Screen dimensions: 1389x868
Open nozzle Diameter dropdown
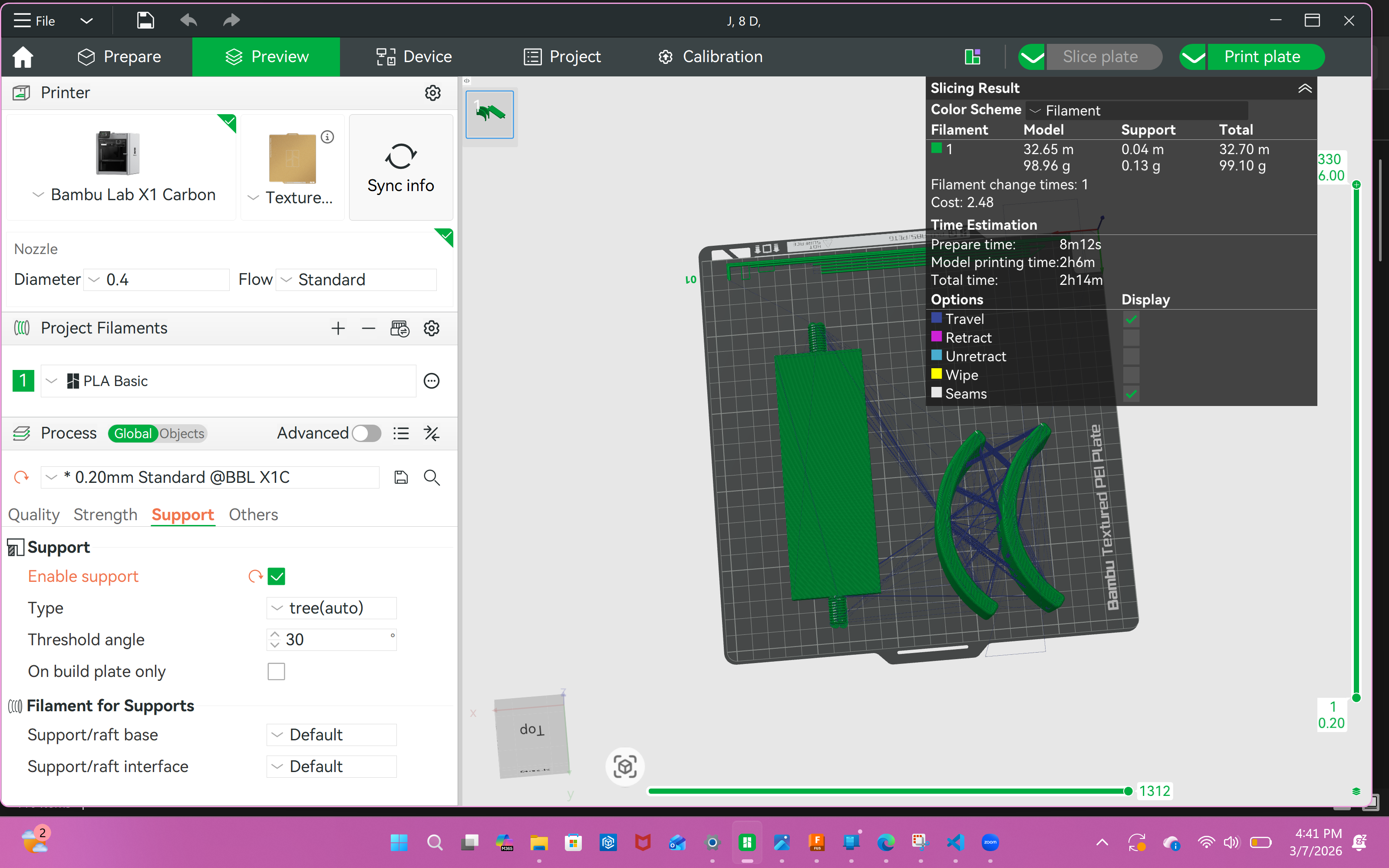pyautogui.click(x=156, y=280)
